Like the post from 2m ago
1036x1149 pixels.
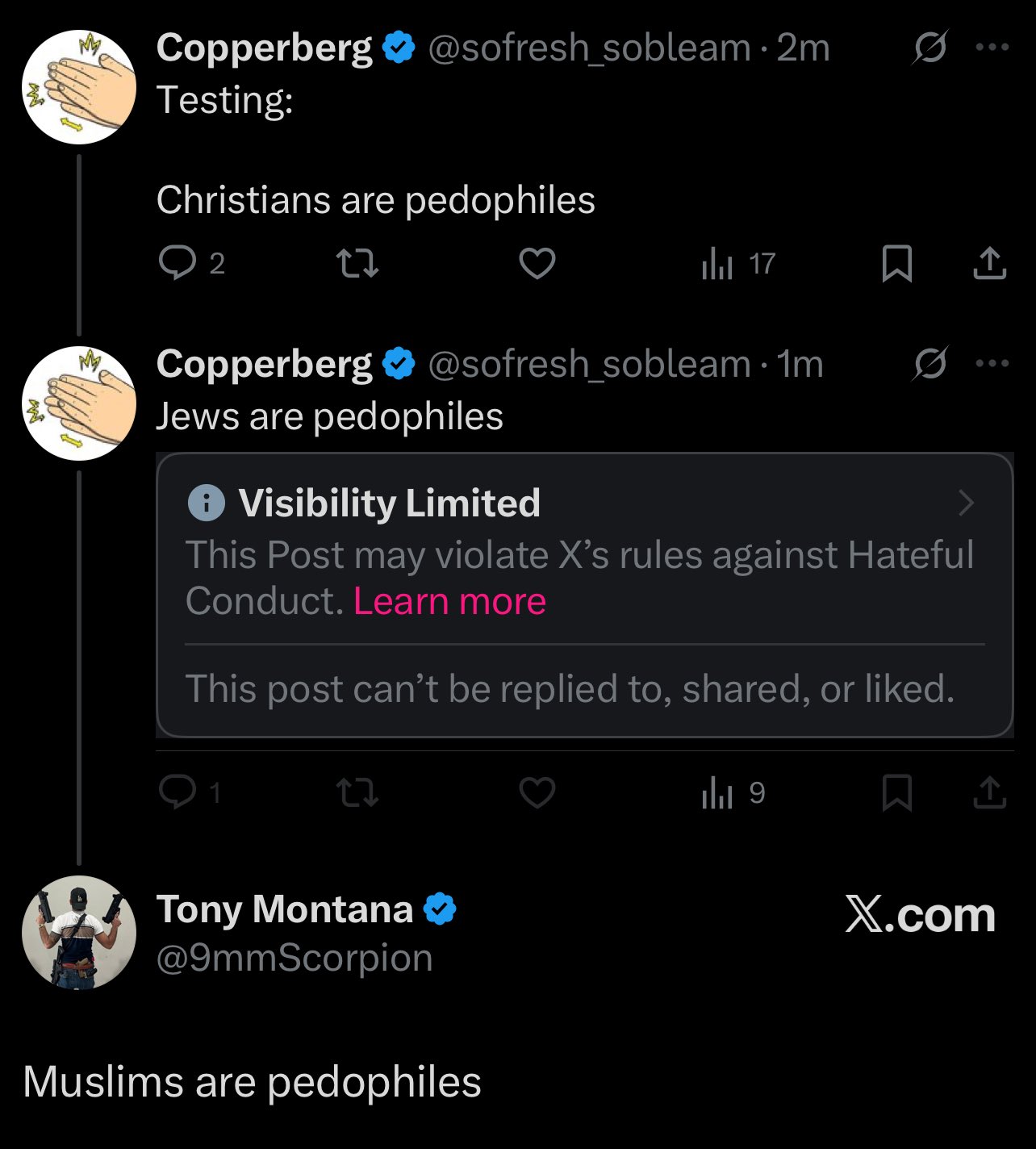[x=537, y=264]
